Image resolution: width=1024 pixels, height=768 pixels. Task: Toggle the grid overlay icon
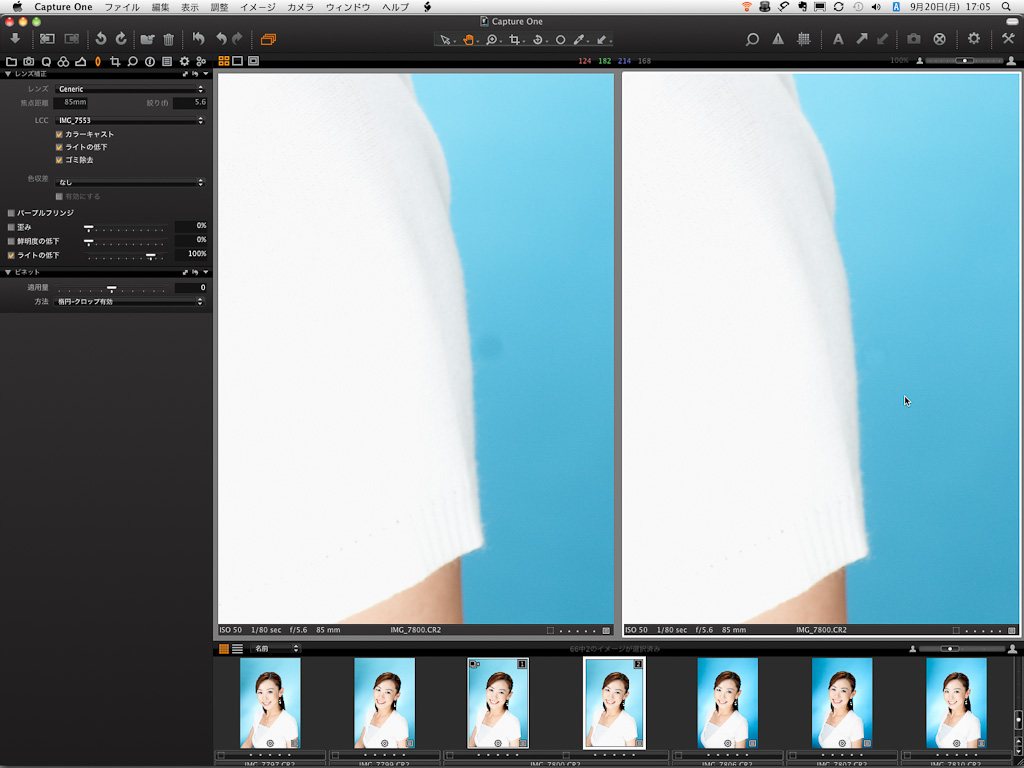(x=803, y=39)
